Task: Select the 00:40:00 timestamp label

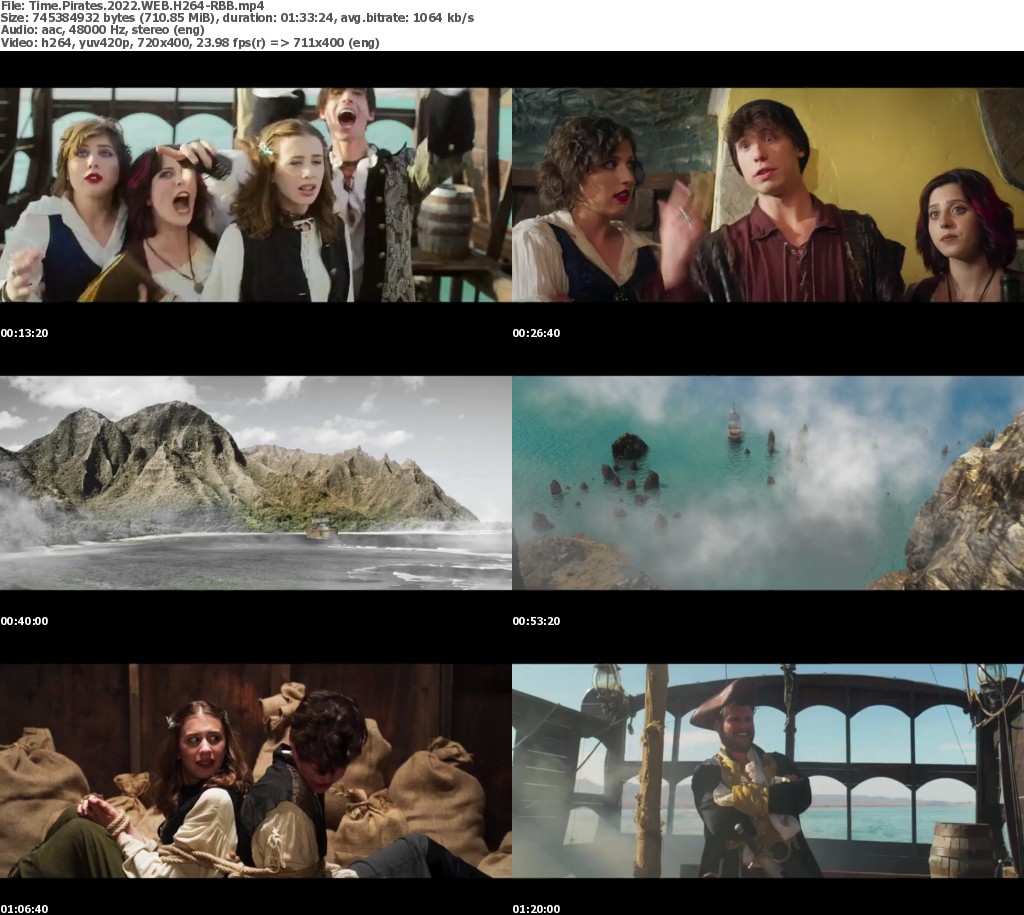Action: coord(24,621)
